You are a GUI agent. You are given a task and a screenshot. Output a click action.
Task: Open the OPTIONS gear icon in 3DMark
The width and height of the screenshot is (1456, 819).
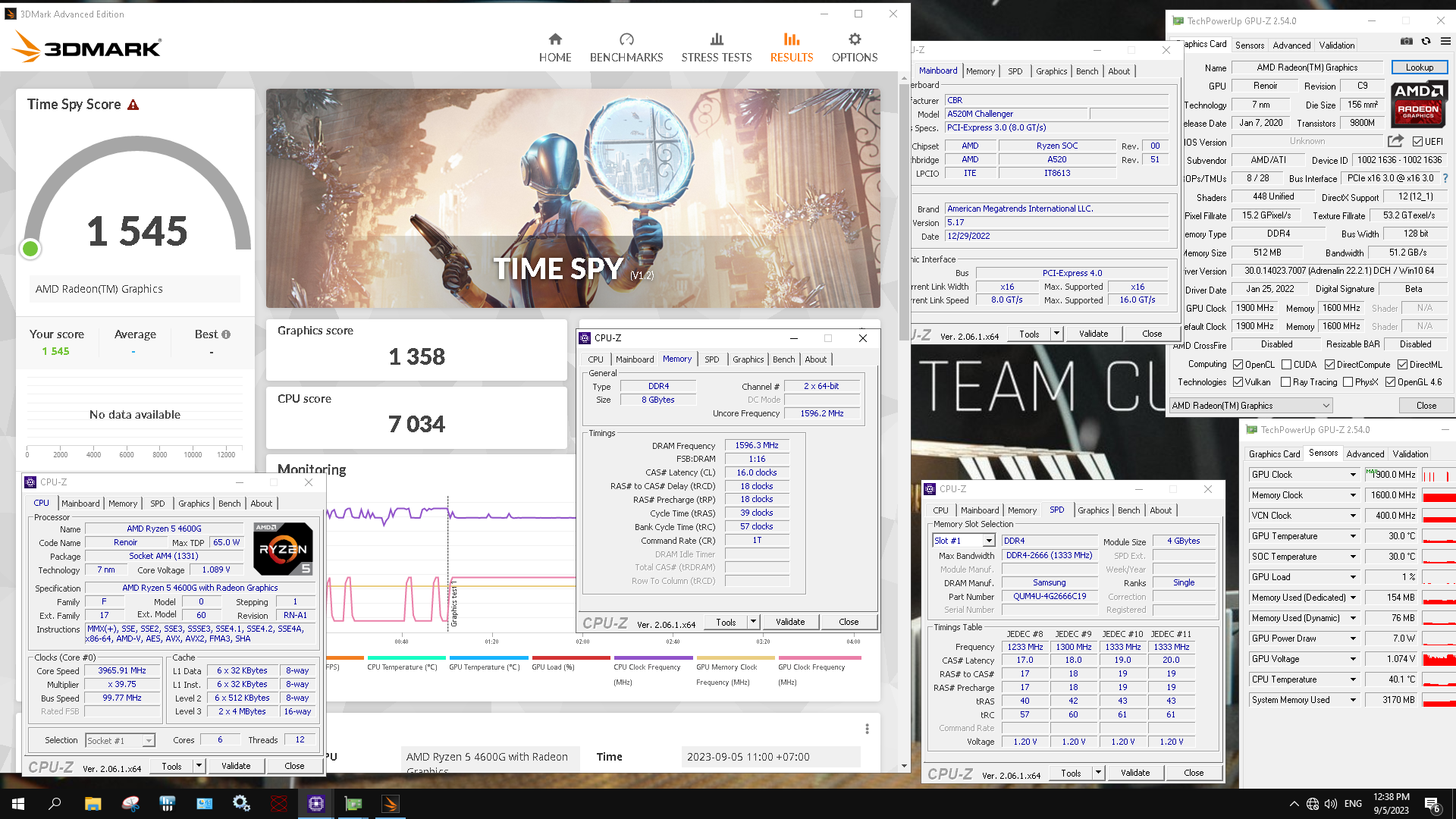[x=855, y=39]
